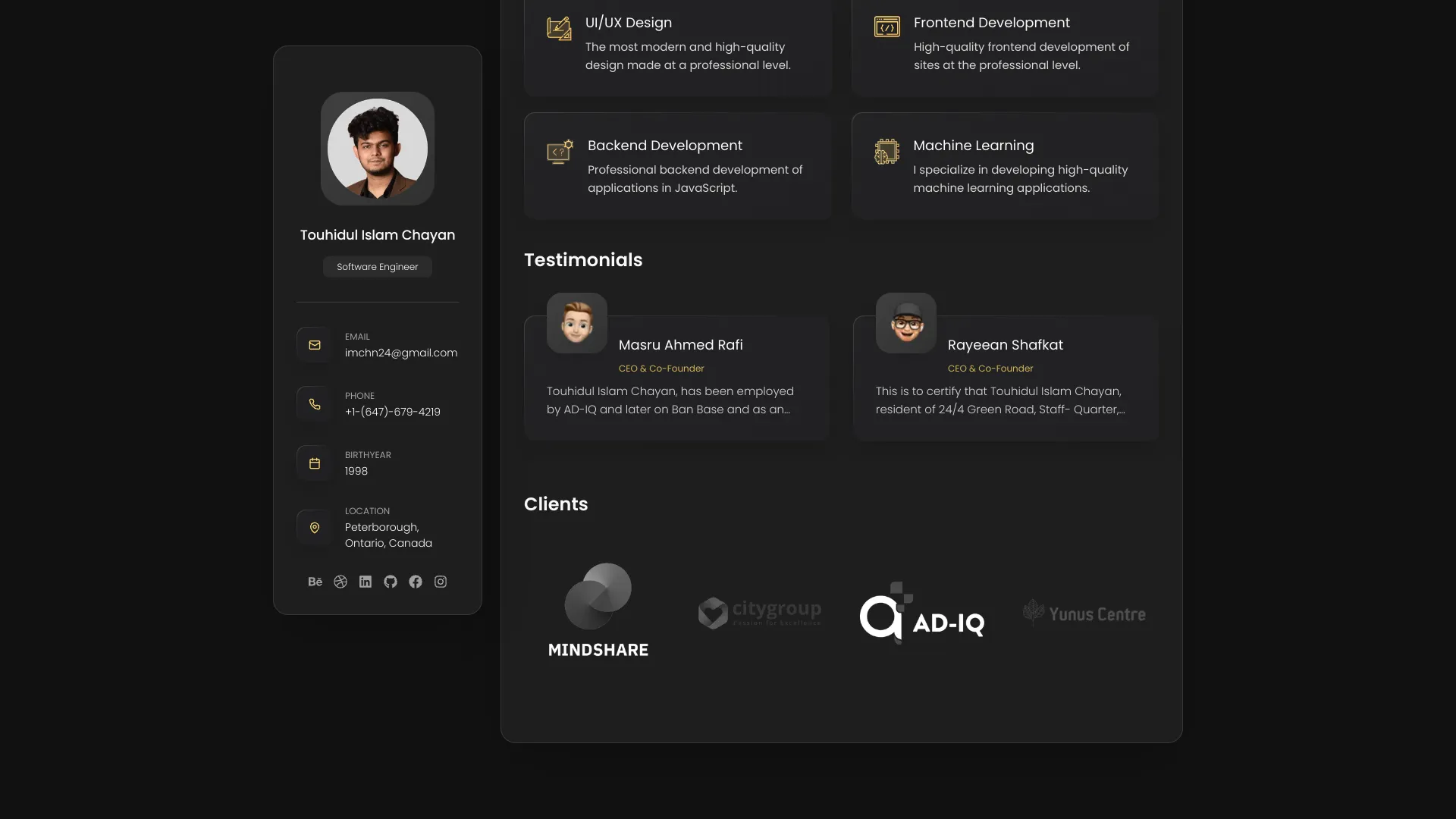The height and width of the screenshot is (819, 1456).
Task: Click Frontend Development description text
Action: tap(1021, 56)
